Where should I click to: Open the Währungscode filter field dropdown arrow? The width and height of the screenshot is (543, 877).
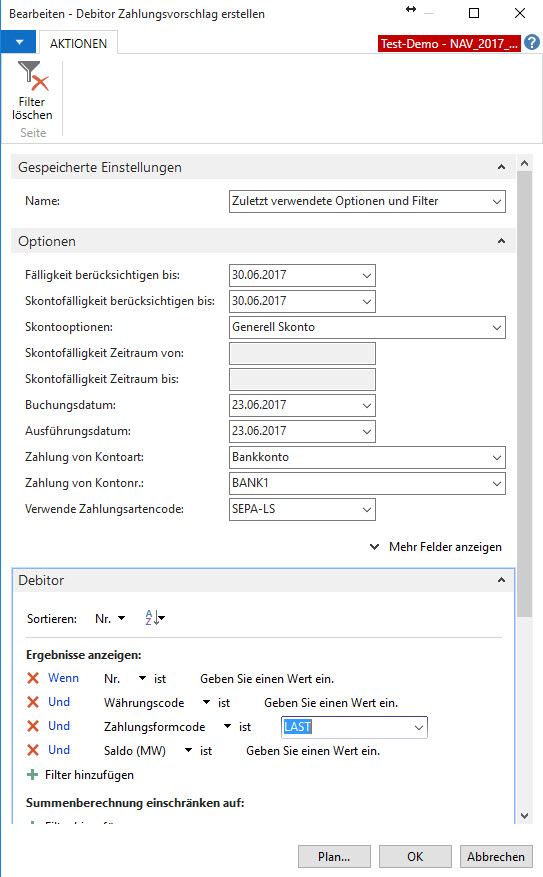point(206,702)
